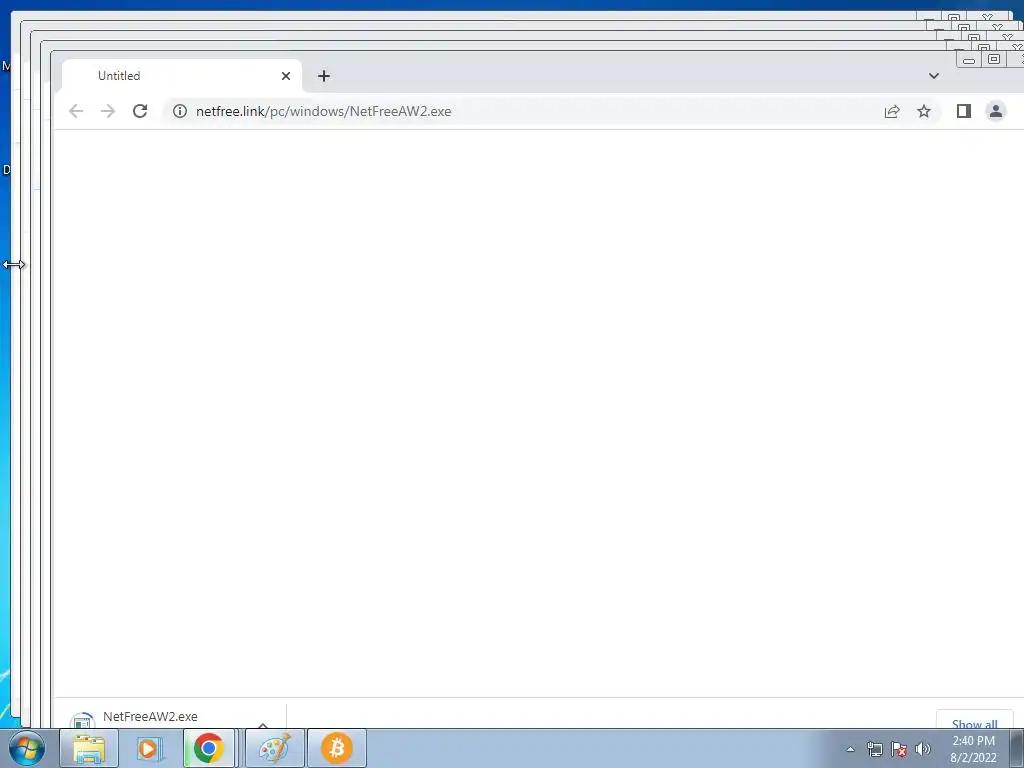Open a new tab with plus button
Screen dimensions: 1024x768
[x=324, y=76]
